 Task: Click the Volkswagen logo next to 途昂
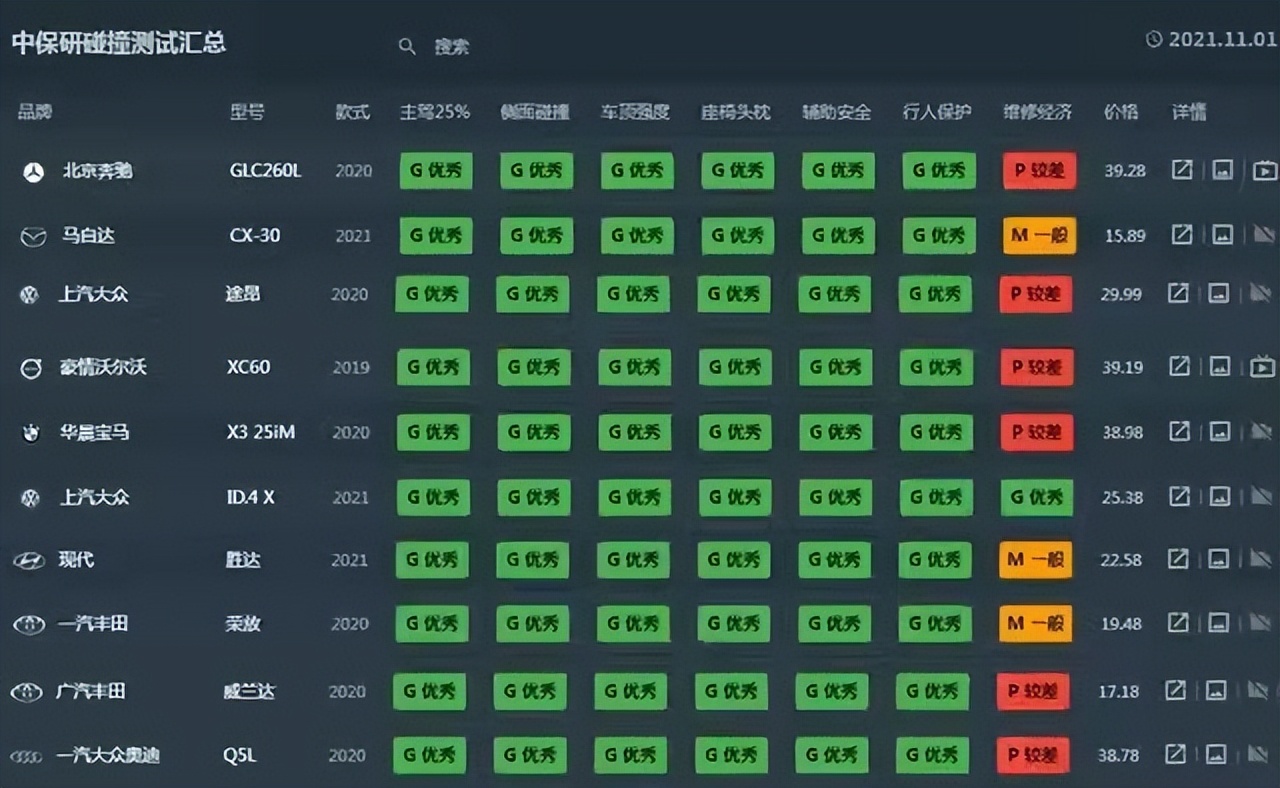(30, 295)
